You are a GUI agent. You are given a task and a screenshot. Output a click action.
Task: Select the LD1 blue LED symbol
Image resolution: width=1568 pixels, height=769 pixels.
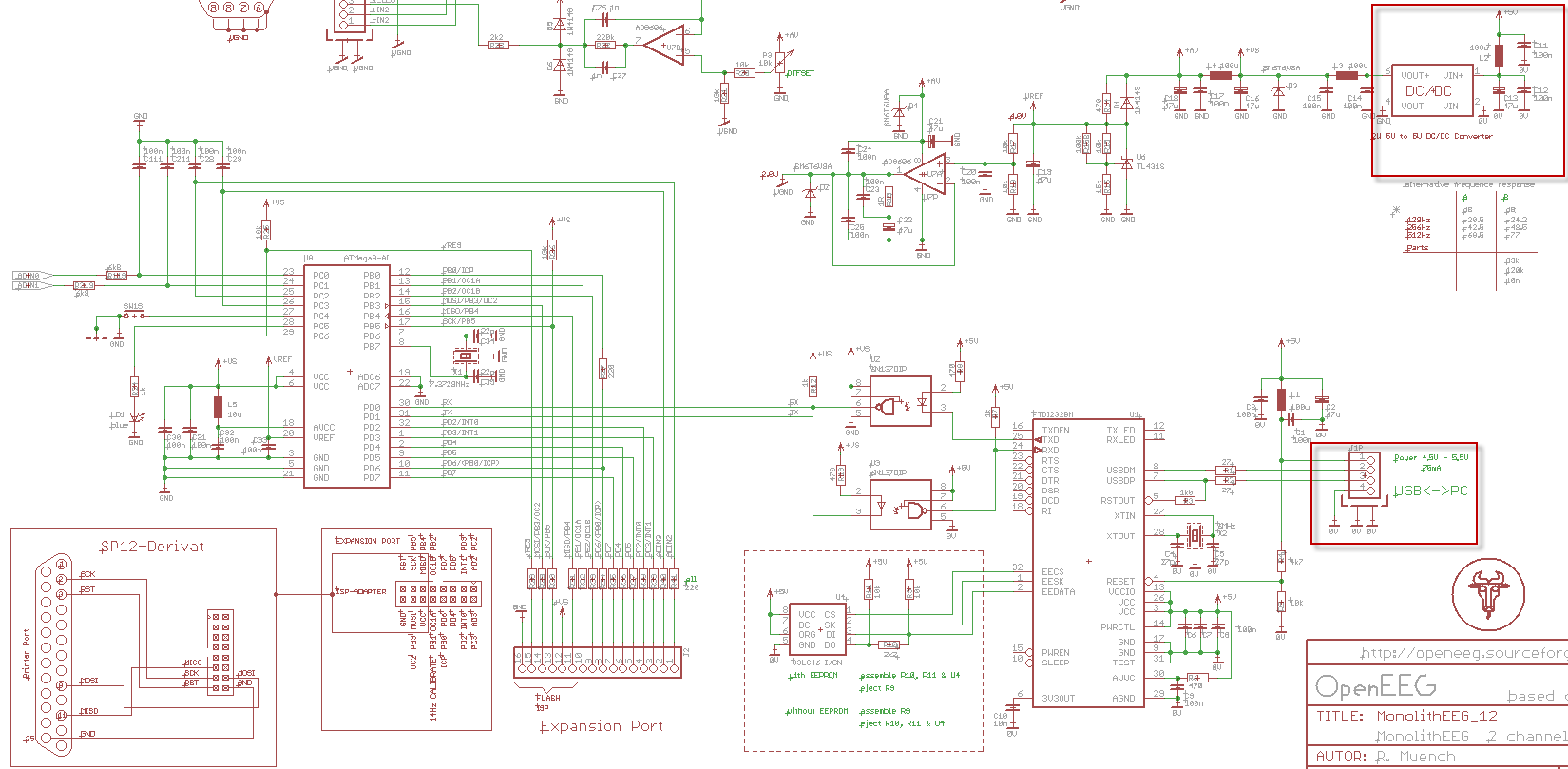coord(136,417)
